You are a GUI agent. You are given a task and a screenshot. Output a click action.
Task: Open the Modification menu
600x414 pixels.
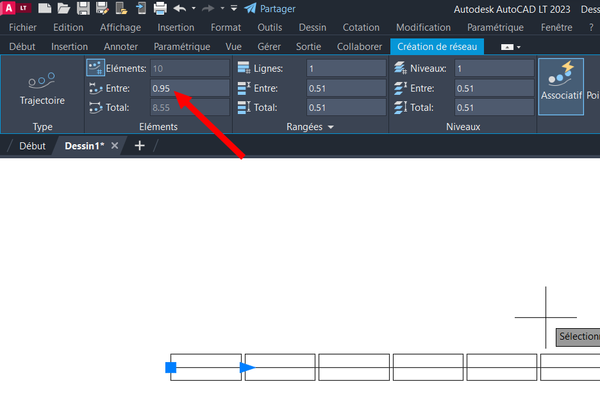click(423, 28)
